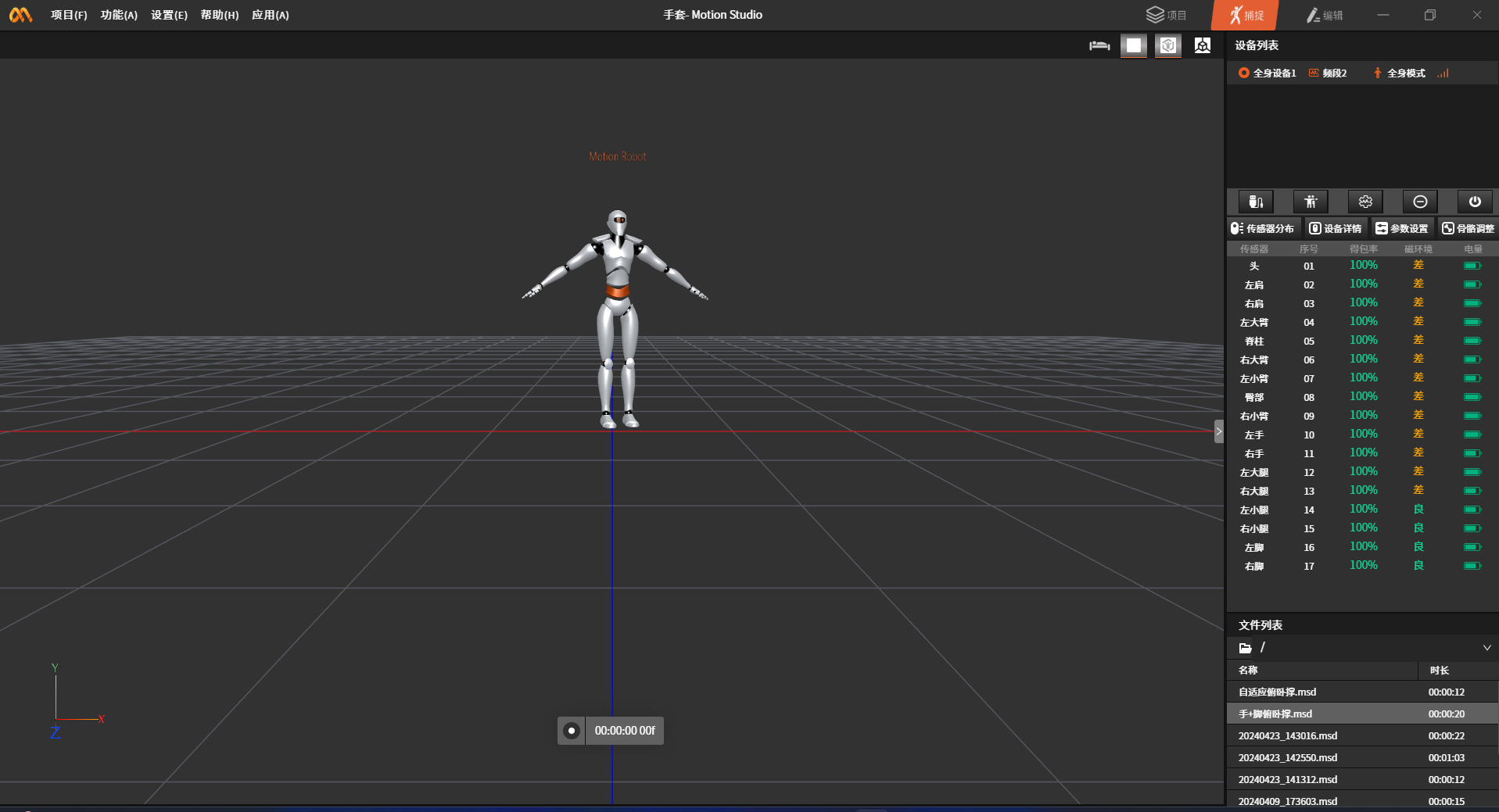Open the gear waveform settings icon

pyautogui.click(x=1365, y=202)
